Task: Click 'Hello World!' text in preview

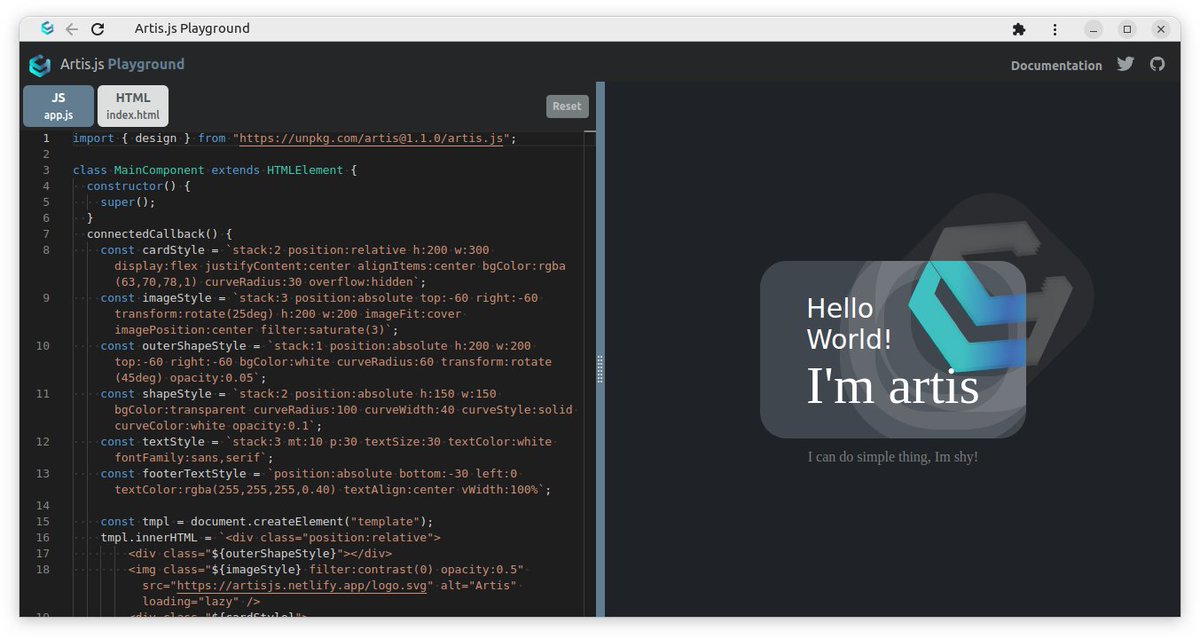Action: [849, 324]
